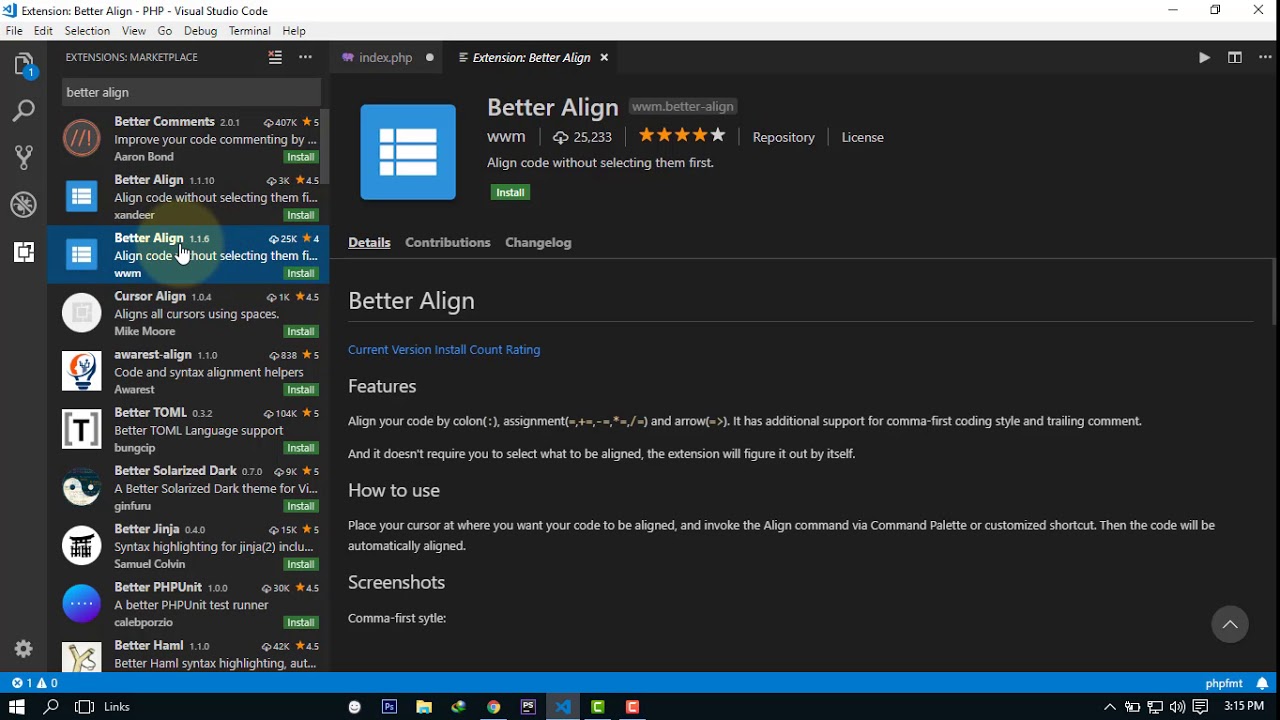Click the wwm publisher name link
This screenshot has width=1280, height=720.
point(506,137)
